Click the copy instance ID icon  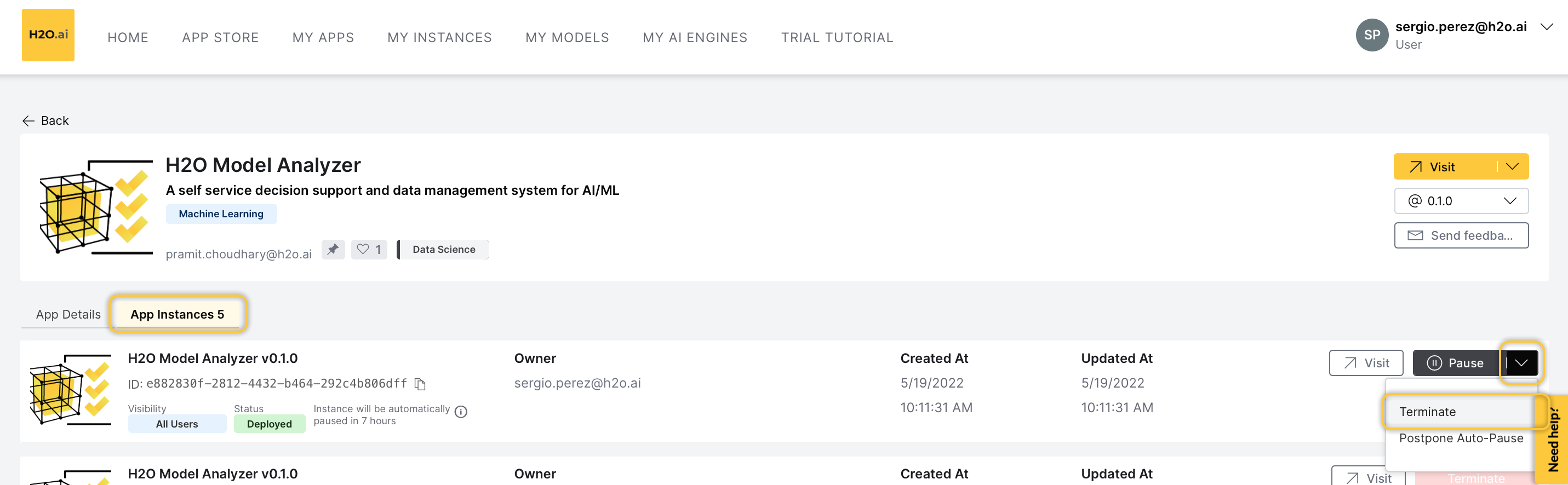[x=420, y=384]
